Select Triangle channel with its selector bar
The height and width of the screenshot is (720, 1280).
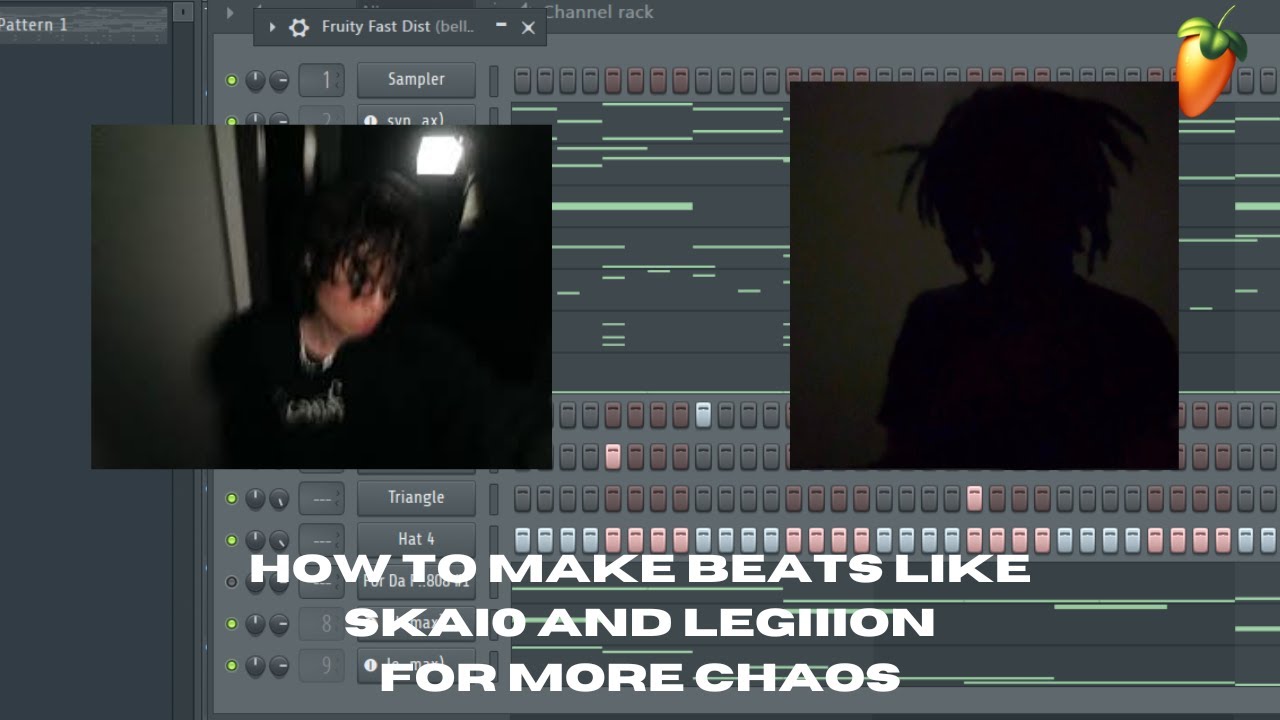pyautogui.click(x=493, y=498)
